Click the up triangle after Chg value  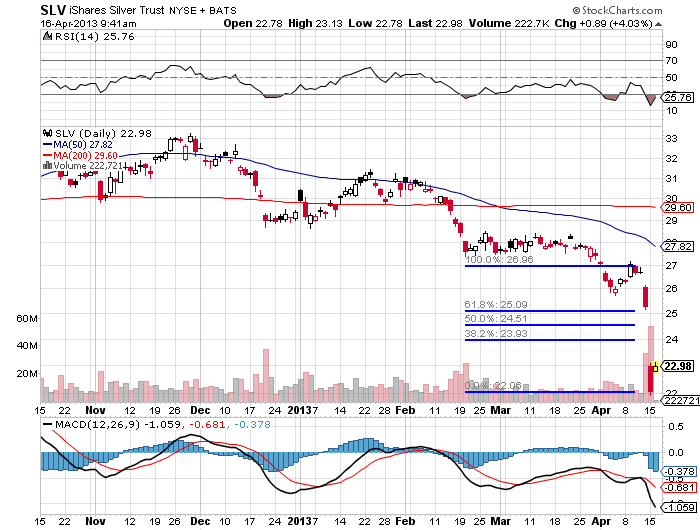[x=658, y=24]
